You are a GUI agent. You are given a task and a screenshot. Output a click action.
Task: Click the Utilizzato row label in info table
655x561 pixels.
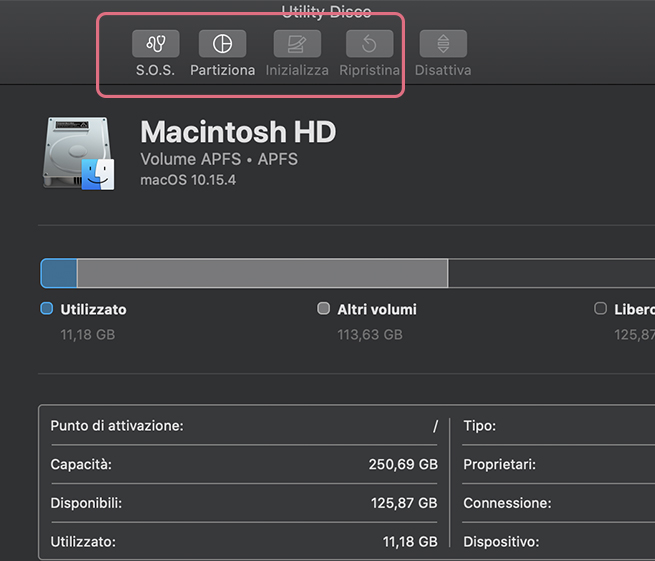tap(83, 542)
